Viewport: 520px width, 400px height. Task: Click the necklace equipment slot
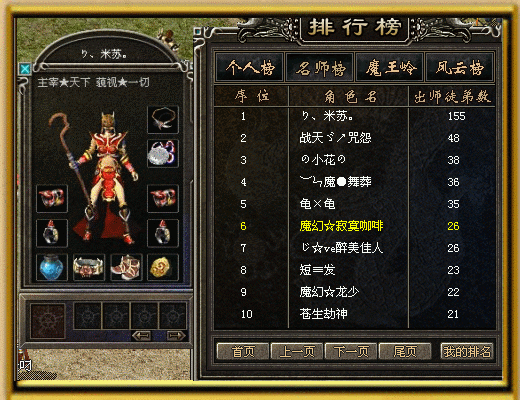click(x=163, y=120)
